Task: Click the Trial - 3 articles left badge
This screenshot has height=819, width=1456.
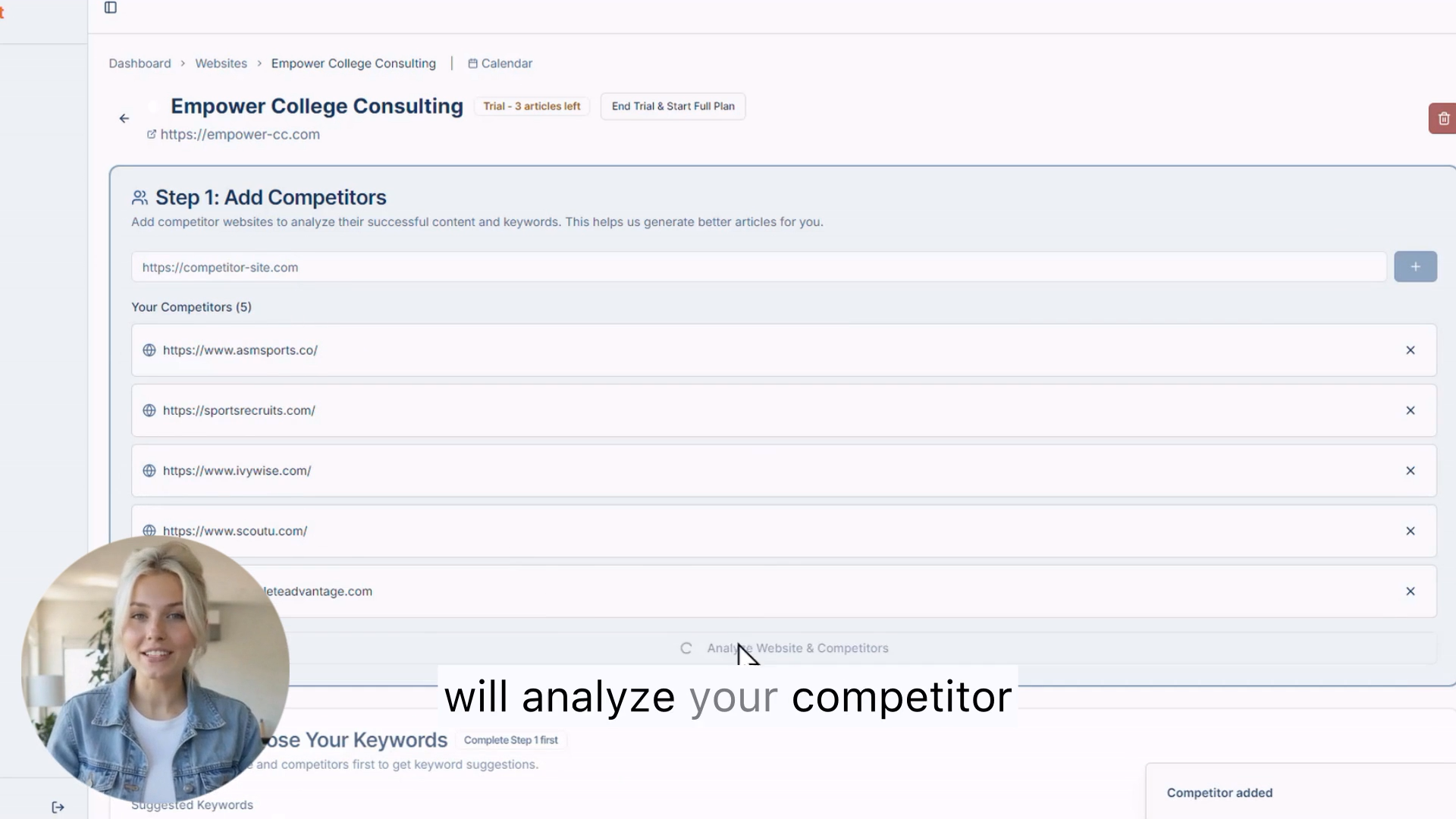Action: (532, 106)
